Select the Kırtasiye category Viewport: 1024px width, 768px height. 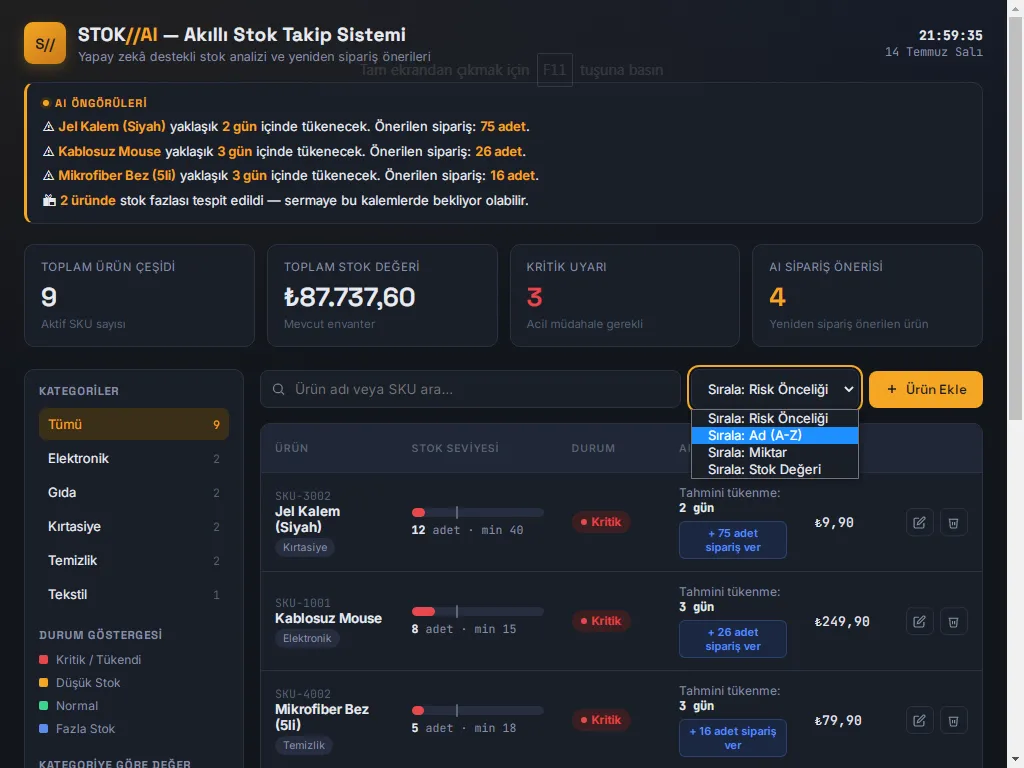pos(134,526)
